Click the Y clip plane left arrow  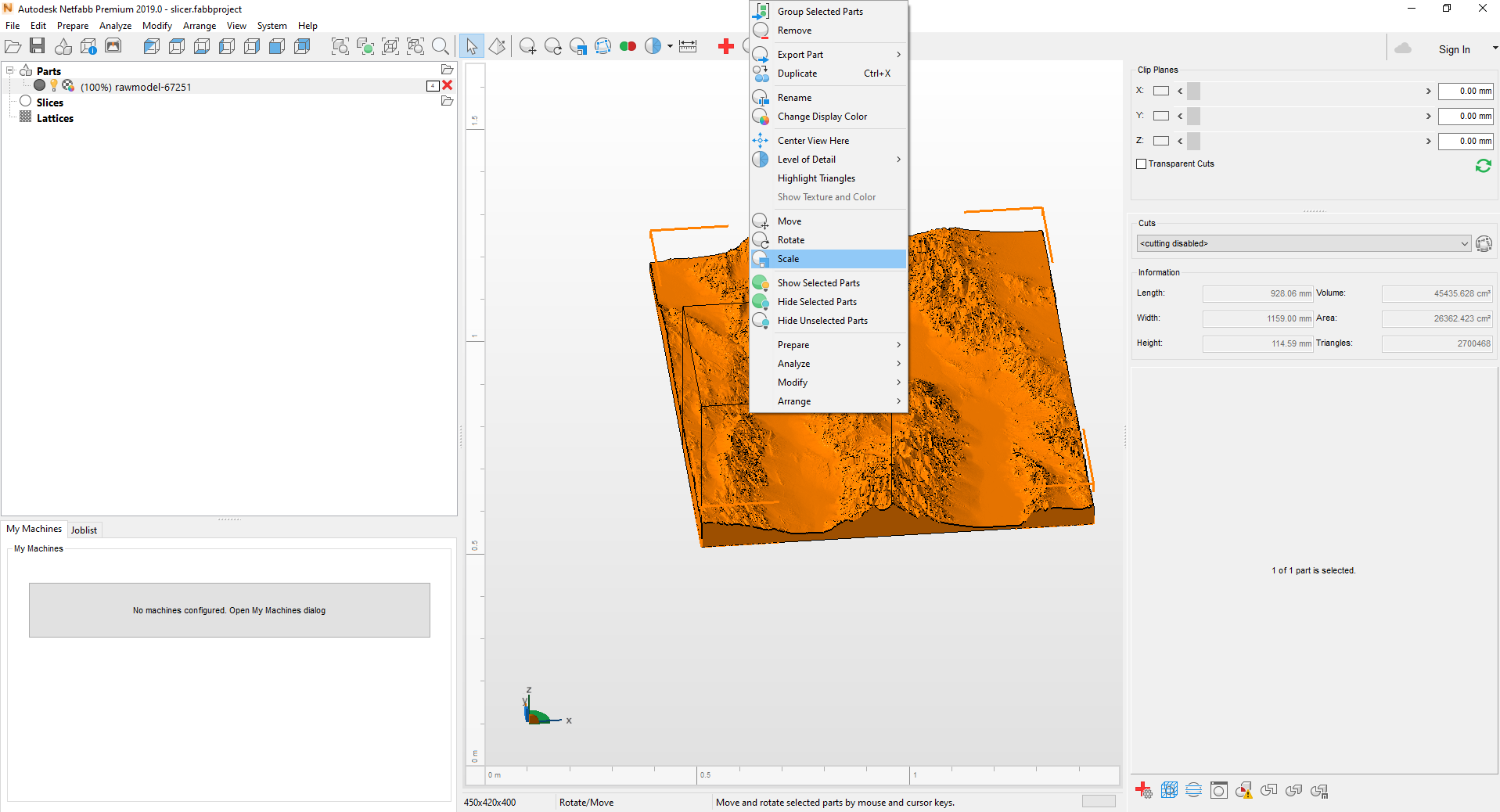click(x=1180, y=117)
